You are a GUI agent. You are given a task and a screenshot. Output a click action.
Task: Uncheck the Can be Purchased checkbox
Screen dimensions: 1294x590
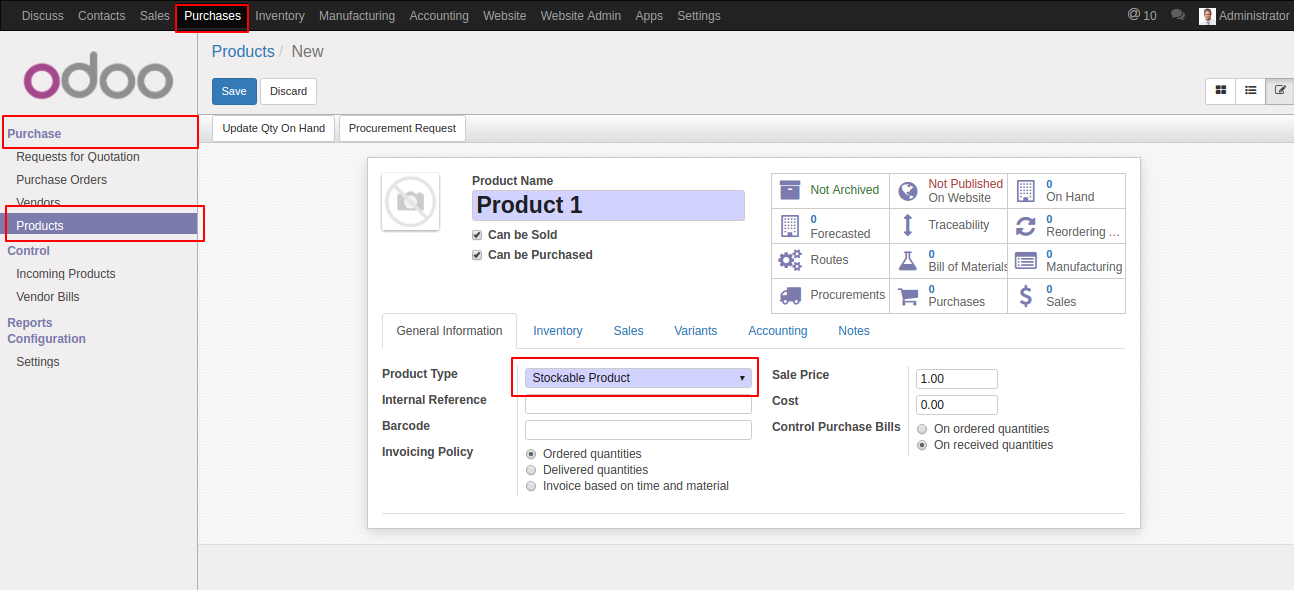coord(478,255)
